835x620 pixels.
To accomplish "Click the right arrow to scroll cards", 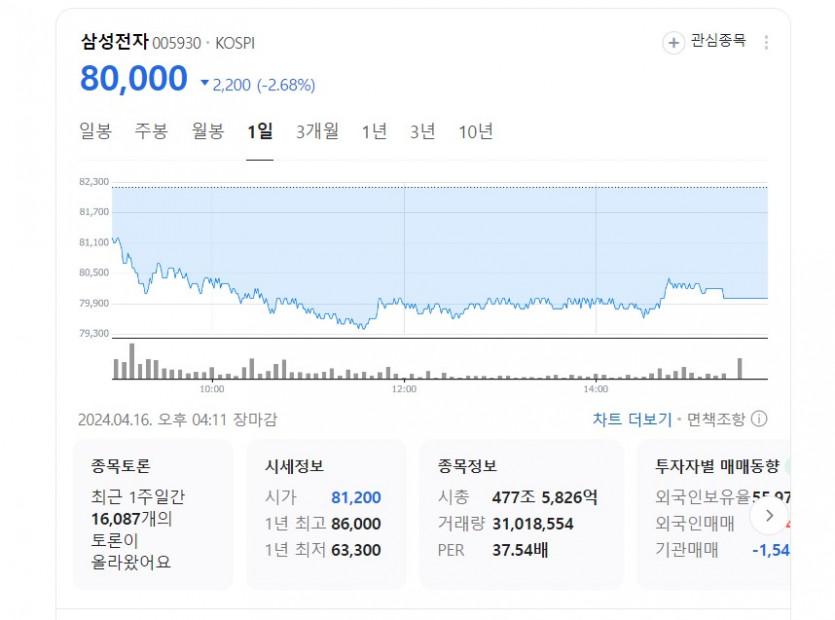I will click(769, 516).
